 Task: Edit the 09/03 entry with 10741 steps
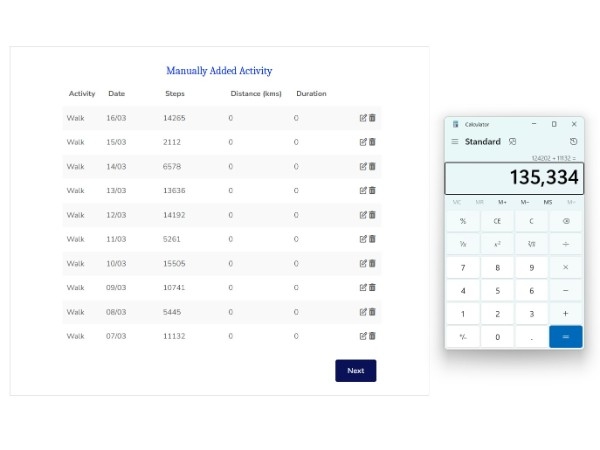pos(363,287)
